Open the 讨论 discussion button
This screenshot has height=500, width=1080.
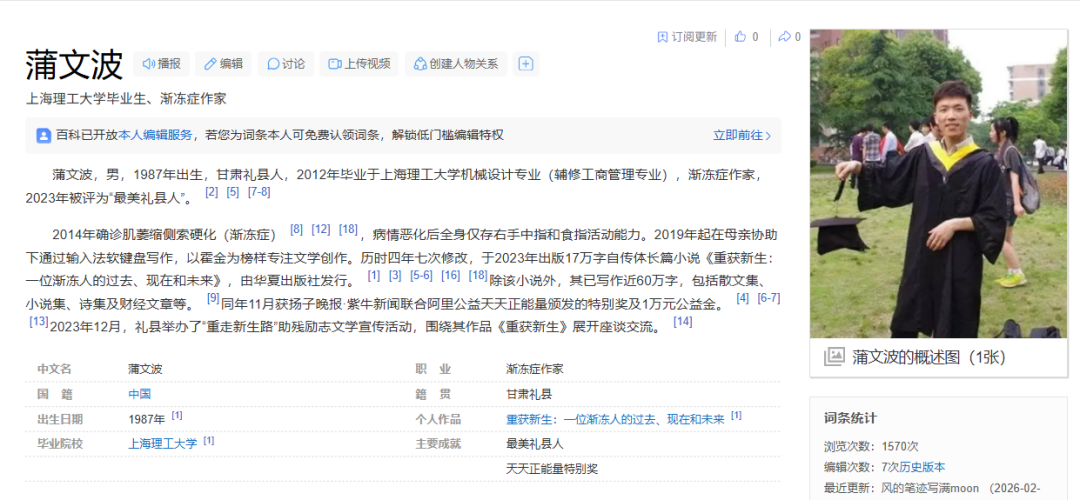[286, 64]
